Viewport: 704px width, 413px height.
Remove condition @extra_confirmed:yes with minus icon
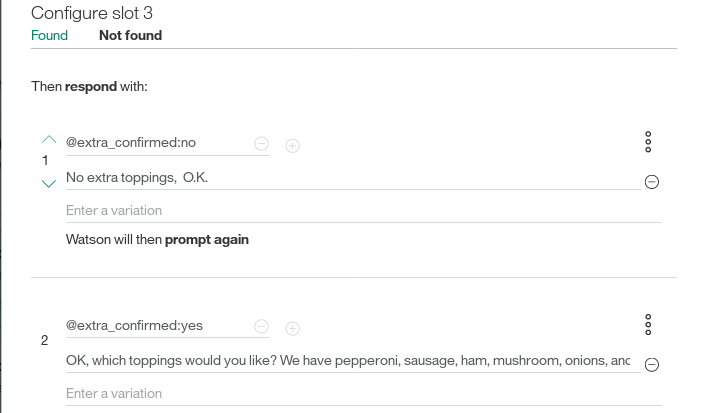[261, 326]
